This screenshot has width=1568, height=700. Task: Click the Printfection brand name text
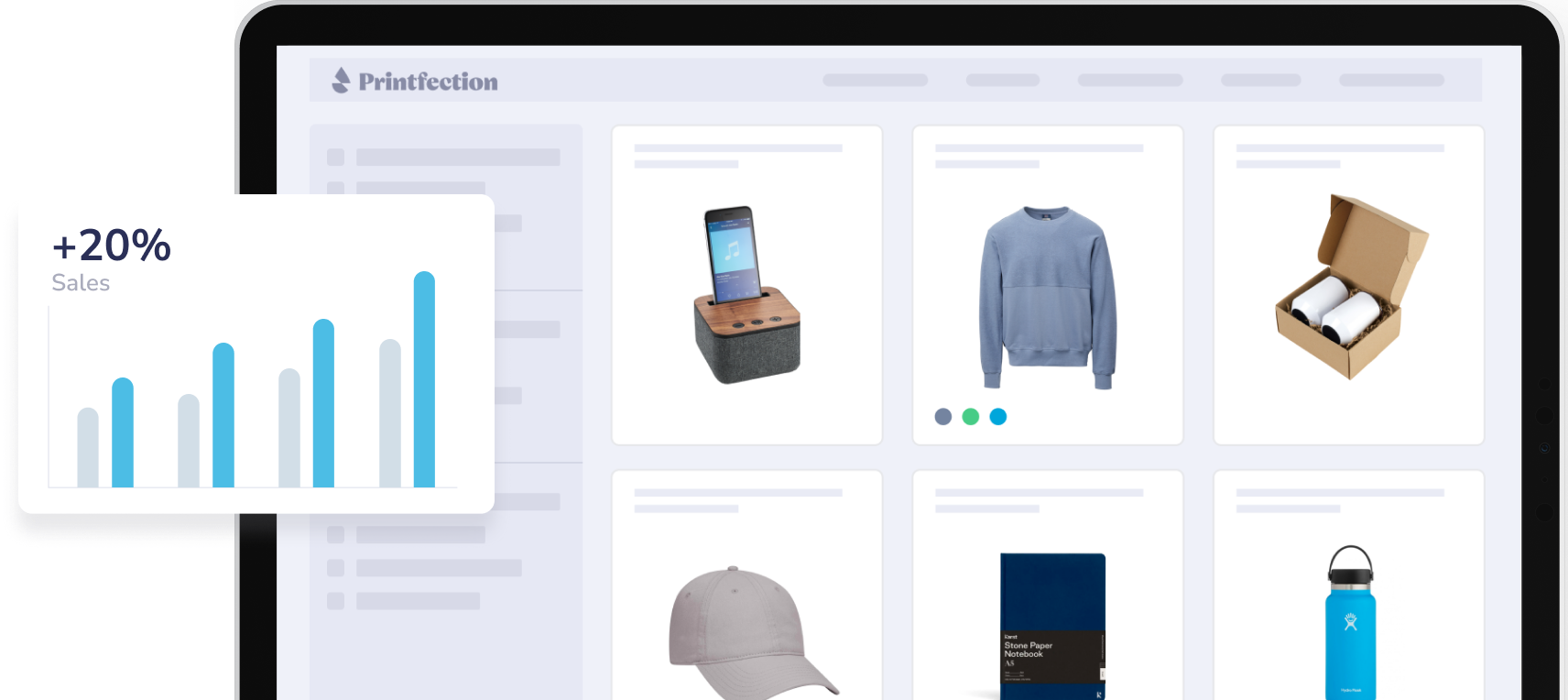click(428, 82)
